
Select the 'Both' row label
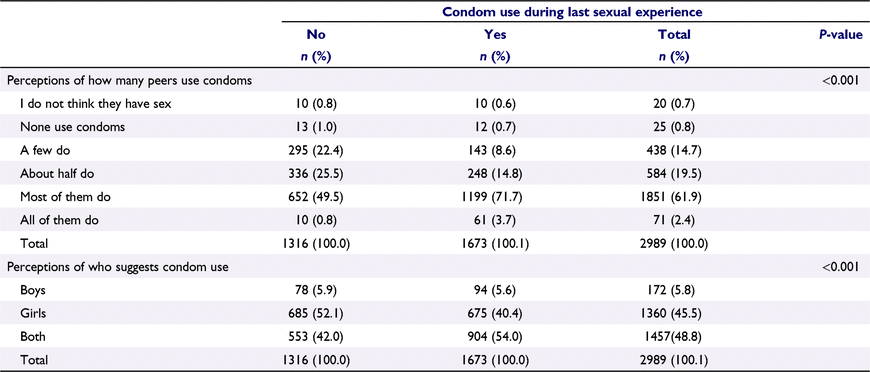[x=31, y=336]
